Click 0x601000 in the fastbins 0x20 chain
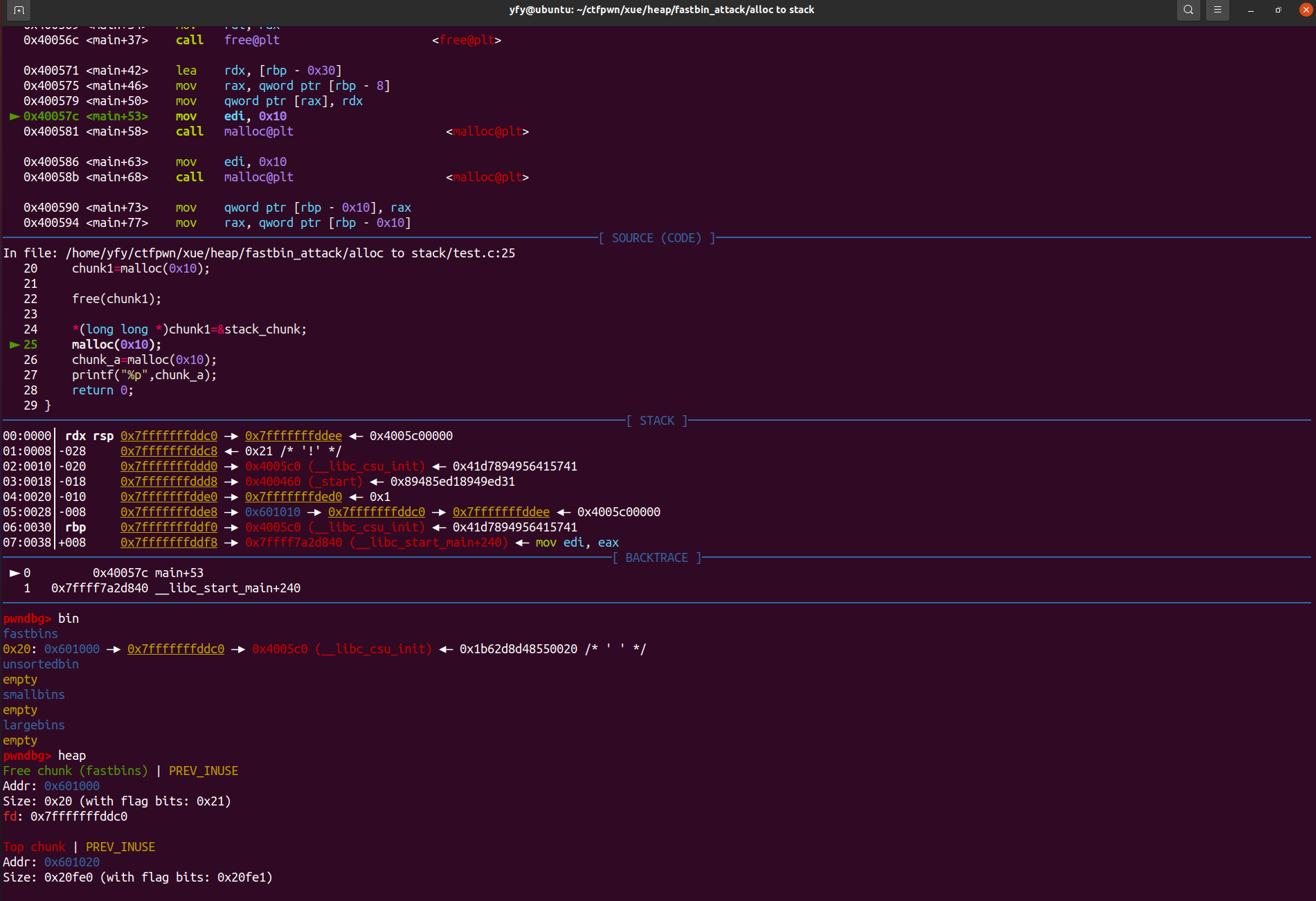 pyautogui.click(x=72, y=649)
